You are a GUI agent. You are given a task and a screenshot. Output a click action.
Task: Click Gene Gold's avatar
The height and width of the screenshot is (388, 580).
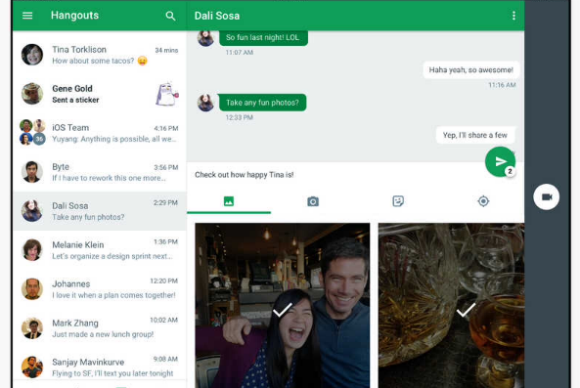click(32, 94)
